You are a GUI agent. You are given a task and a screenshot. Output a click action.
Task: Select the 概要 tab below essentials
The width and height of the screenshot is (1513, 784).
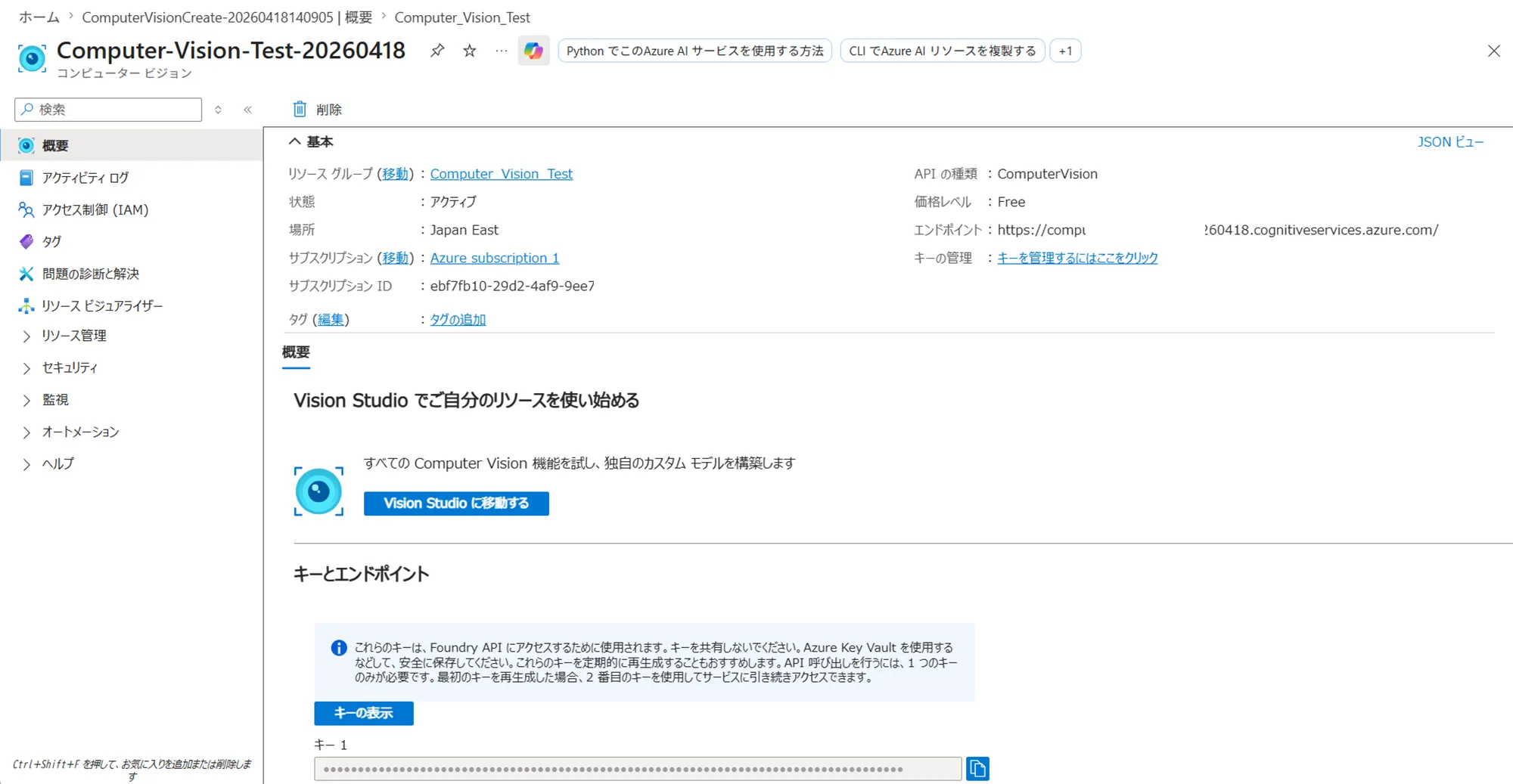(296, 352)
